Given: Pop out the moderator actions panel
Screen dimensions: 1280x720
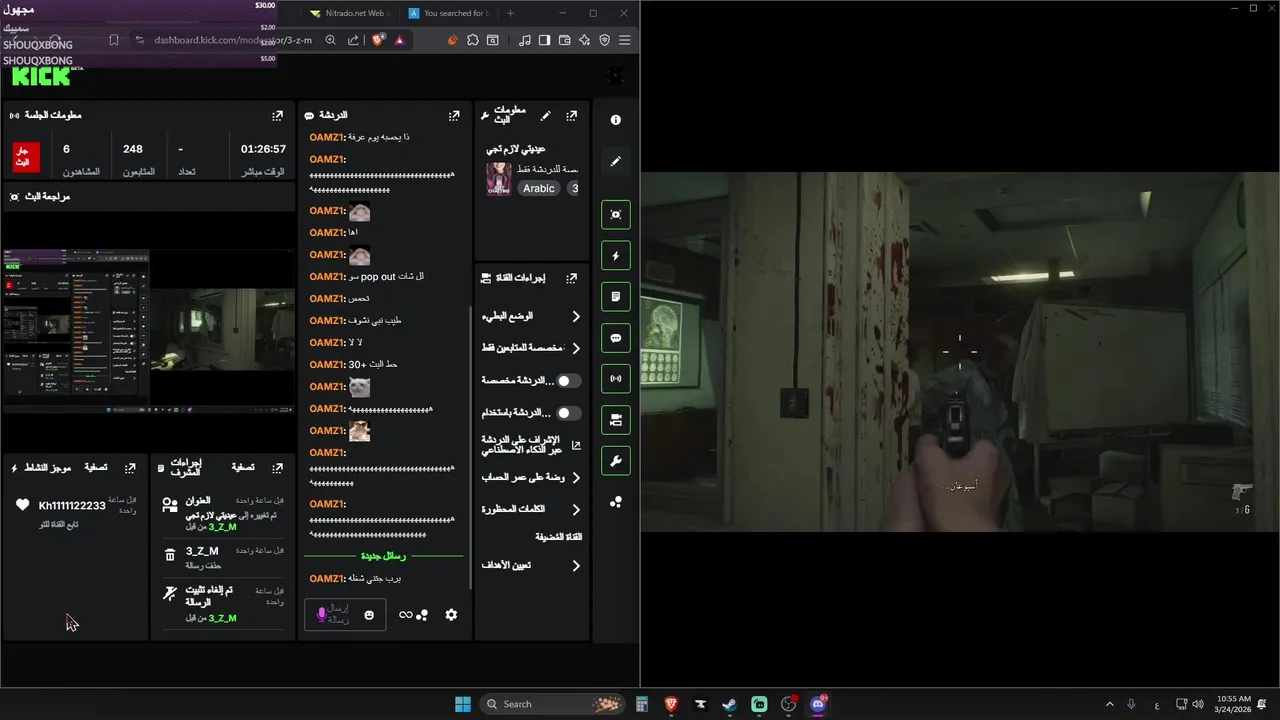Looking at the screenshot, I should 278,468.
